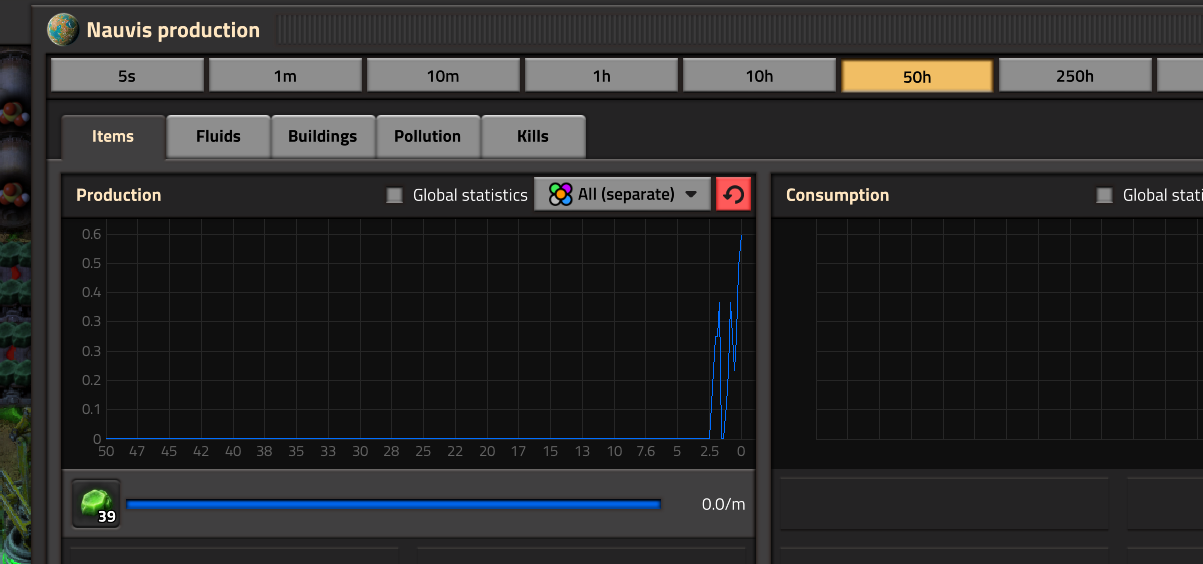Click the 0.0/m production rate value
The image size is (1203, 564).
click(x=723, y=504)
